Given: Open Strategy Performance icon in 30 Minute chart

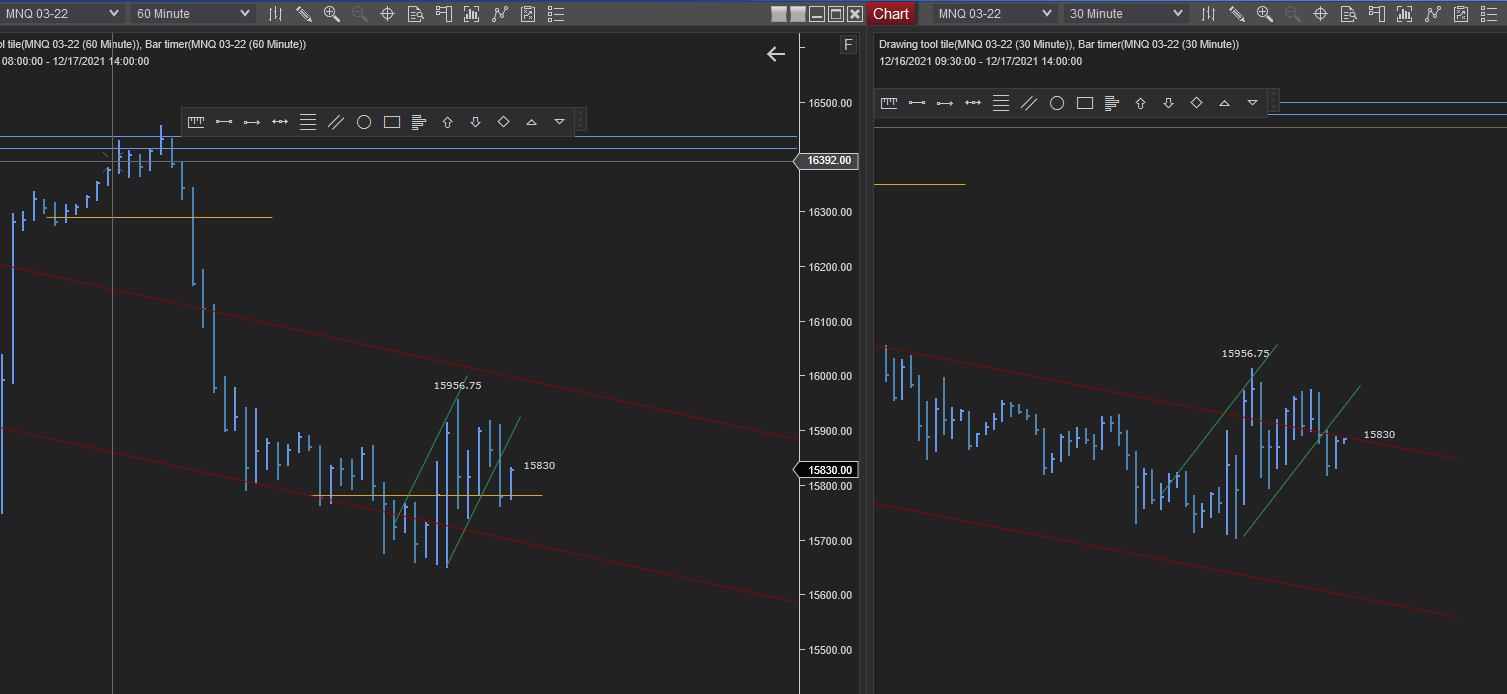Looking at the screenshot, I should tap(1460, 14).
